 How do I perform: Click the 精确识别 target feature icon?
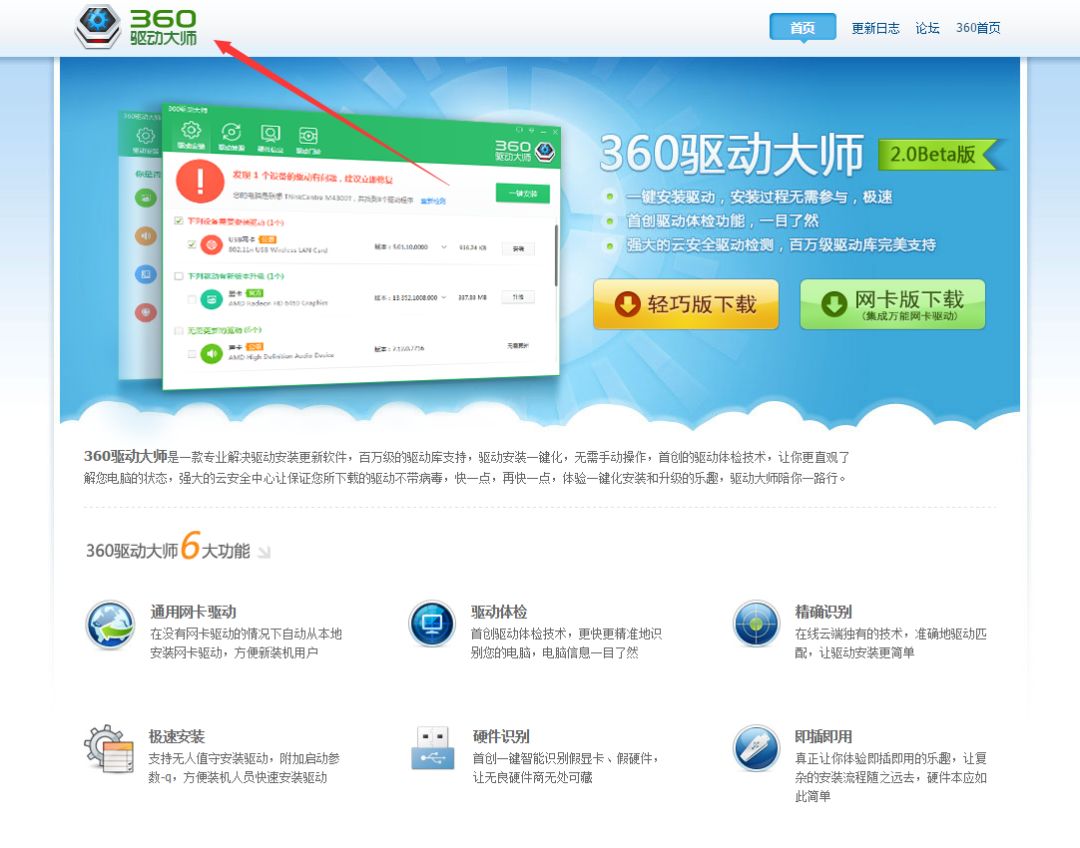point(756,624)
